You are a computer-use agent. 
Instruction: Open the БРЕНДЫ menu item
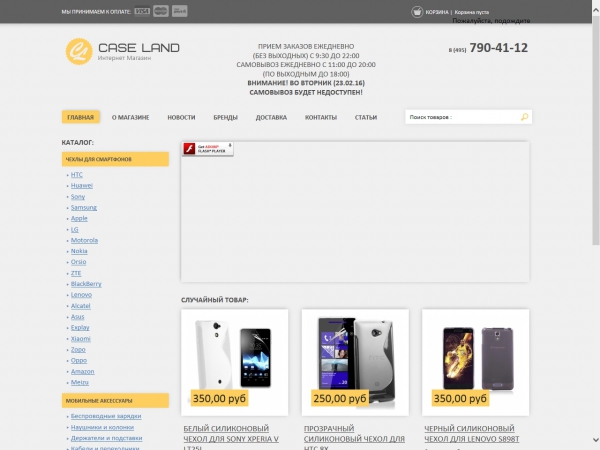[225, 117]
